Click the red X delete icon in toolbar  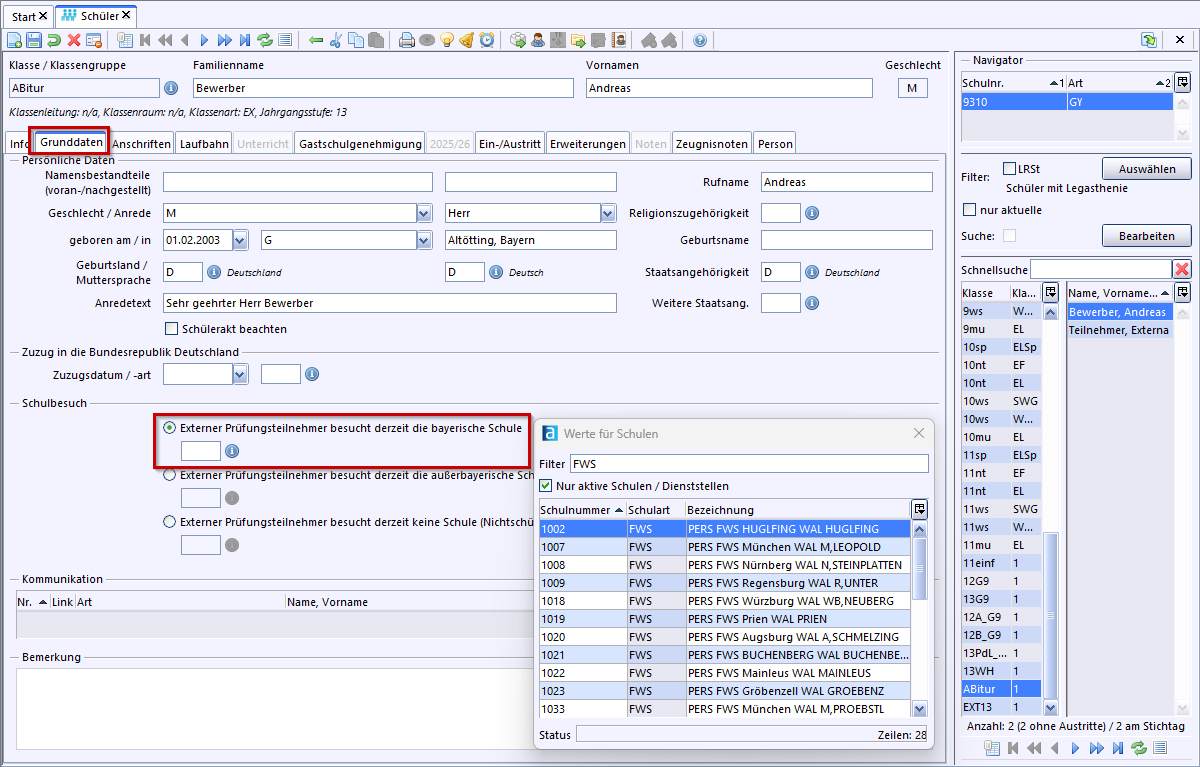(x=74, y=40)
